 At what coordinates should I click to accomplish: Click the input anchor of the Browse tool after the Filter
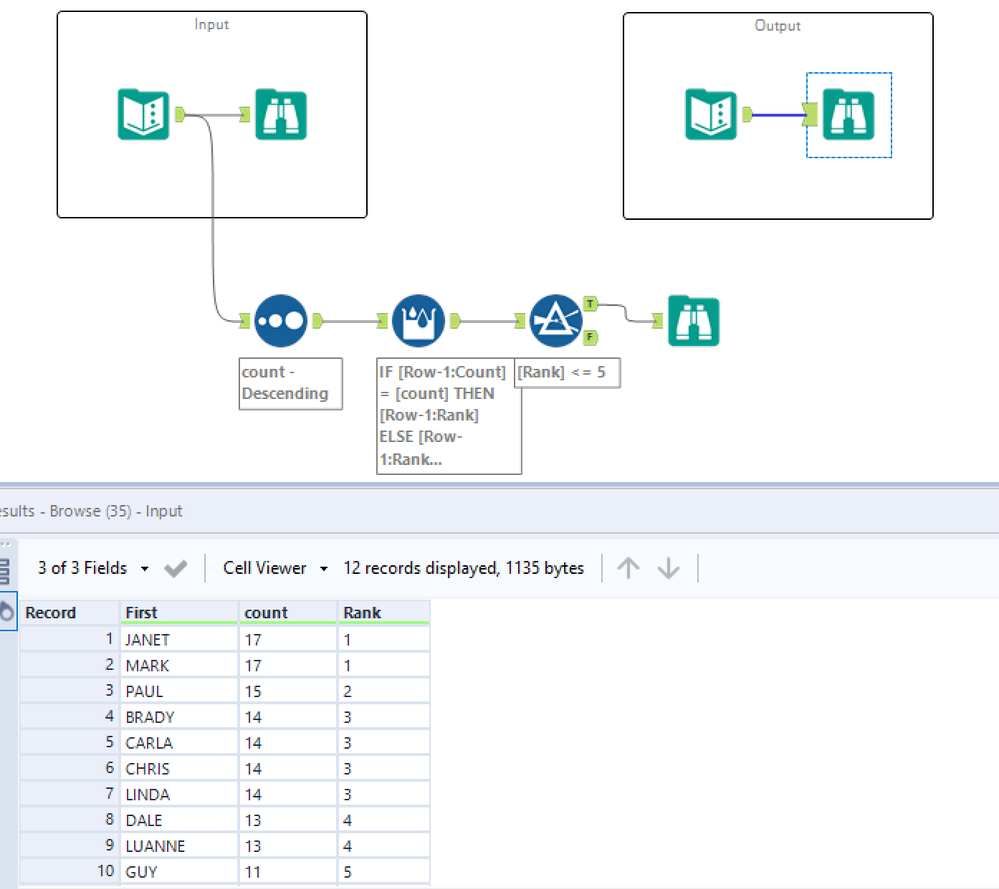click(x=658, y=321)
